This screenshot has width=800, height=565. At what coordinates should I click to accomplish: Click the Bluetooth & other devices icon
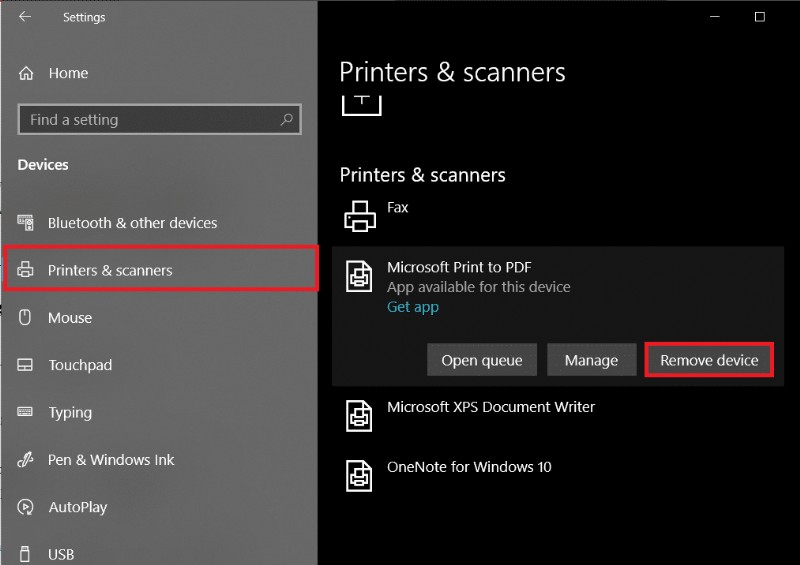point(26,223)
